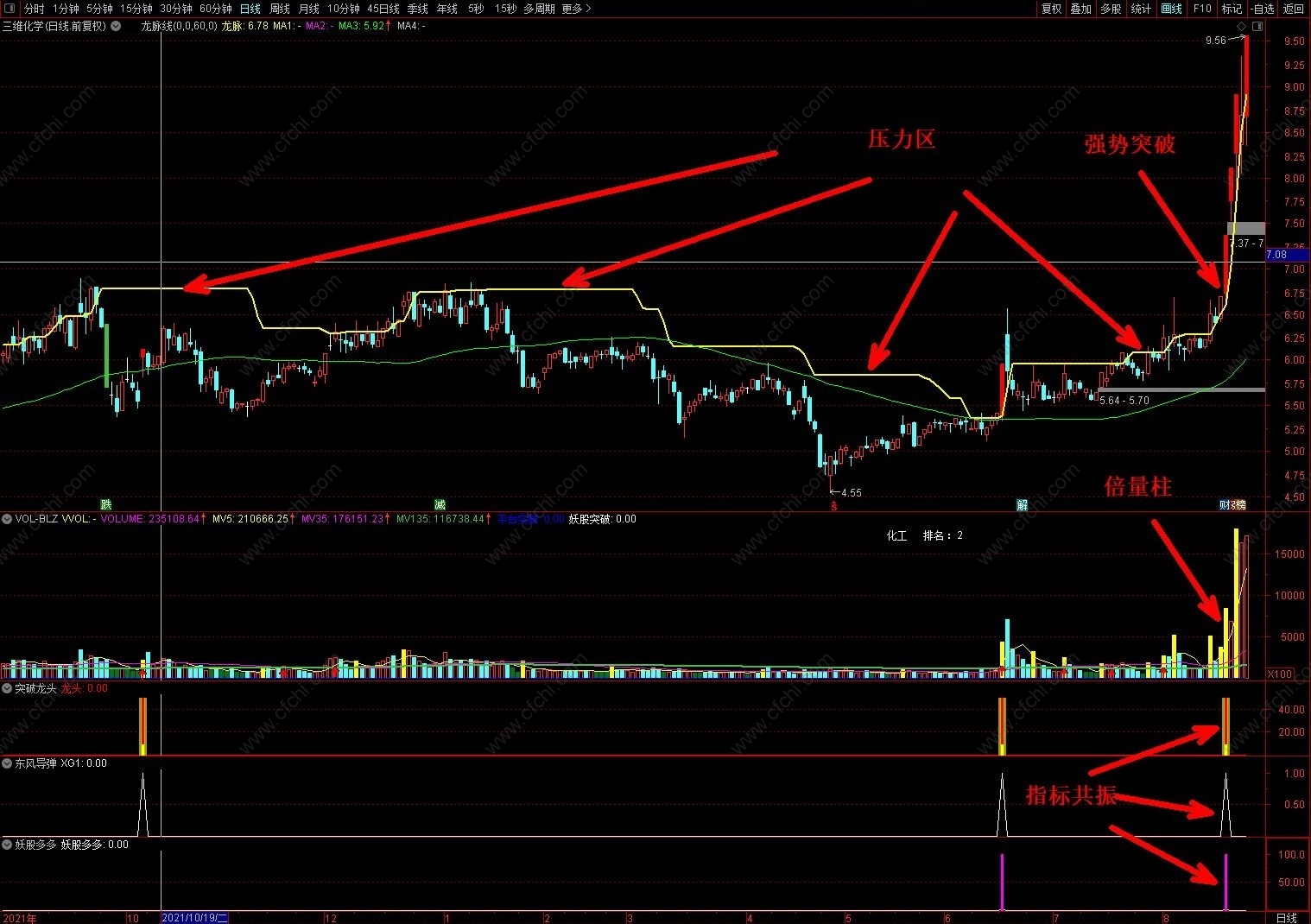Toggle 叠加 overlay mode

pos(1080,9)
